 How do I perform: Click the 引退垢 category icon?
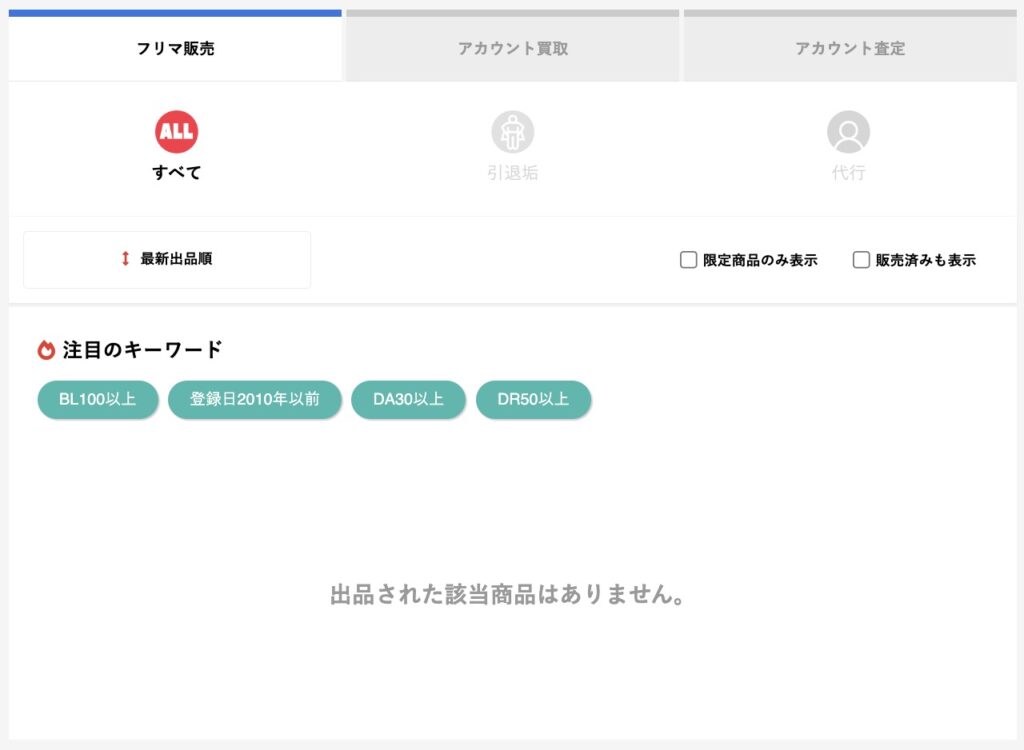[512, 132]
